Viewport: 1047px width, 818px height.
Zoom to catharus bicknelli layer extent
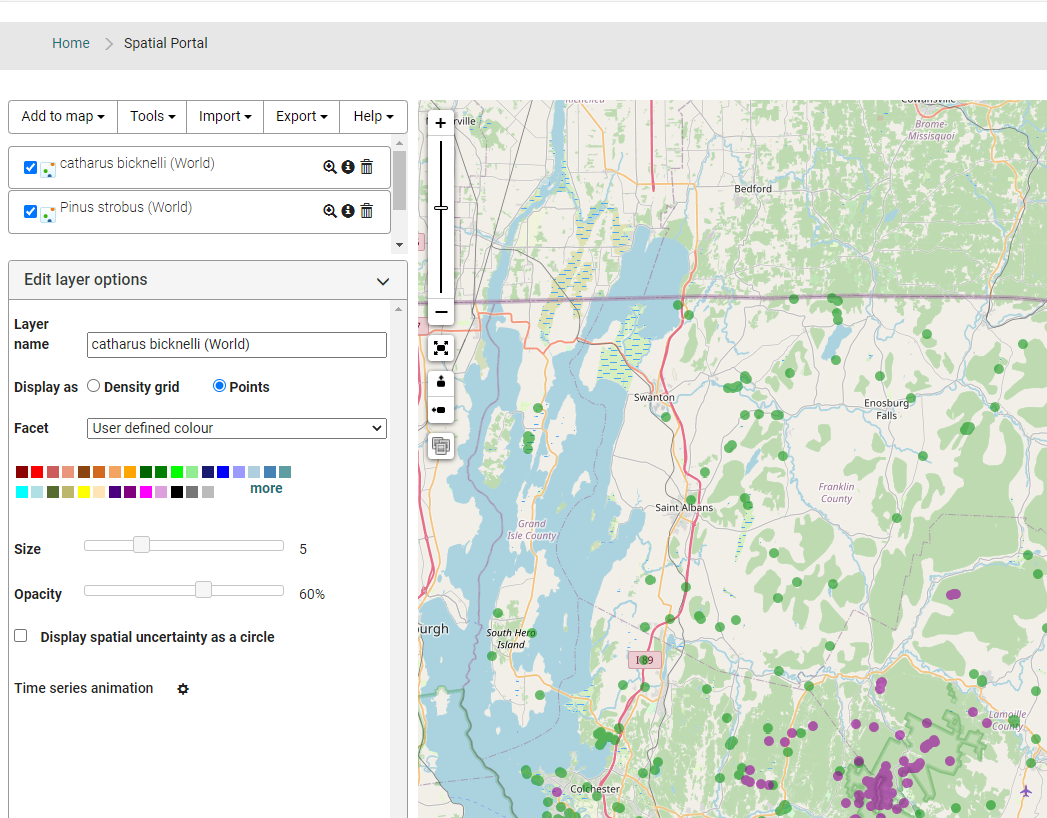(330, 167)
